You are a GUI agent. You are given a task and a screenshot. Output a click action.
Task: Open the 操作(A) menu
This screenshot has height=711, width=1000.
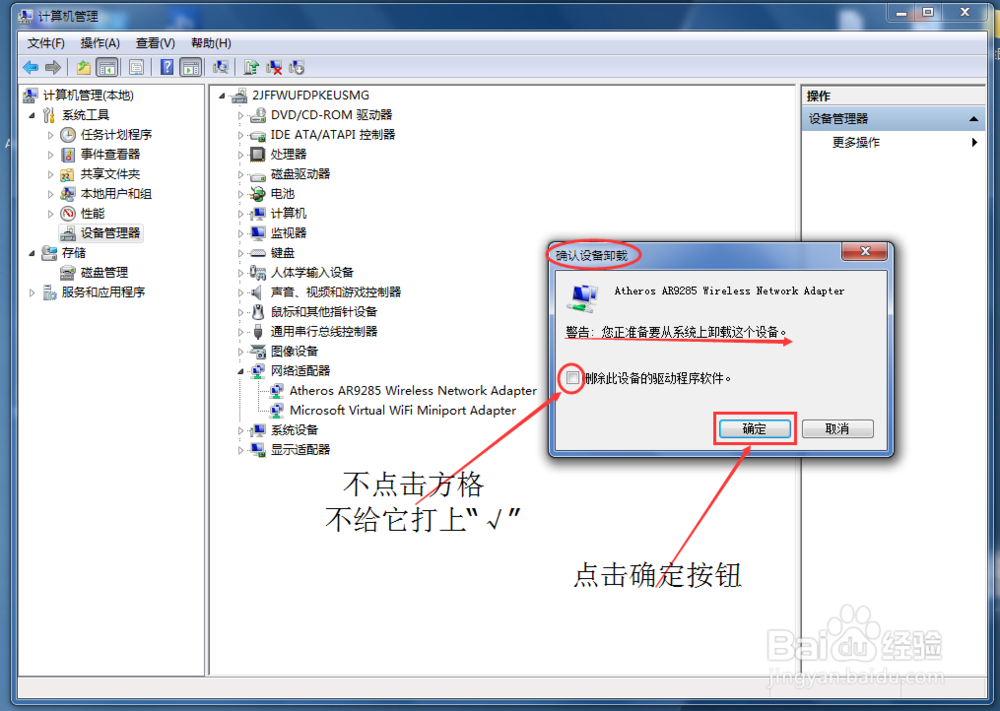[100, 43]
